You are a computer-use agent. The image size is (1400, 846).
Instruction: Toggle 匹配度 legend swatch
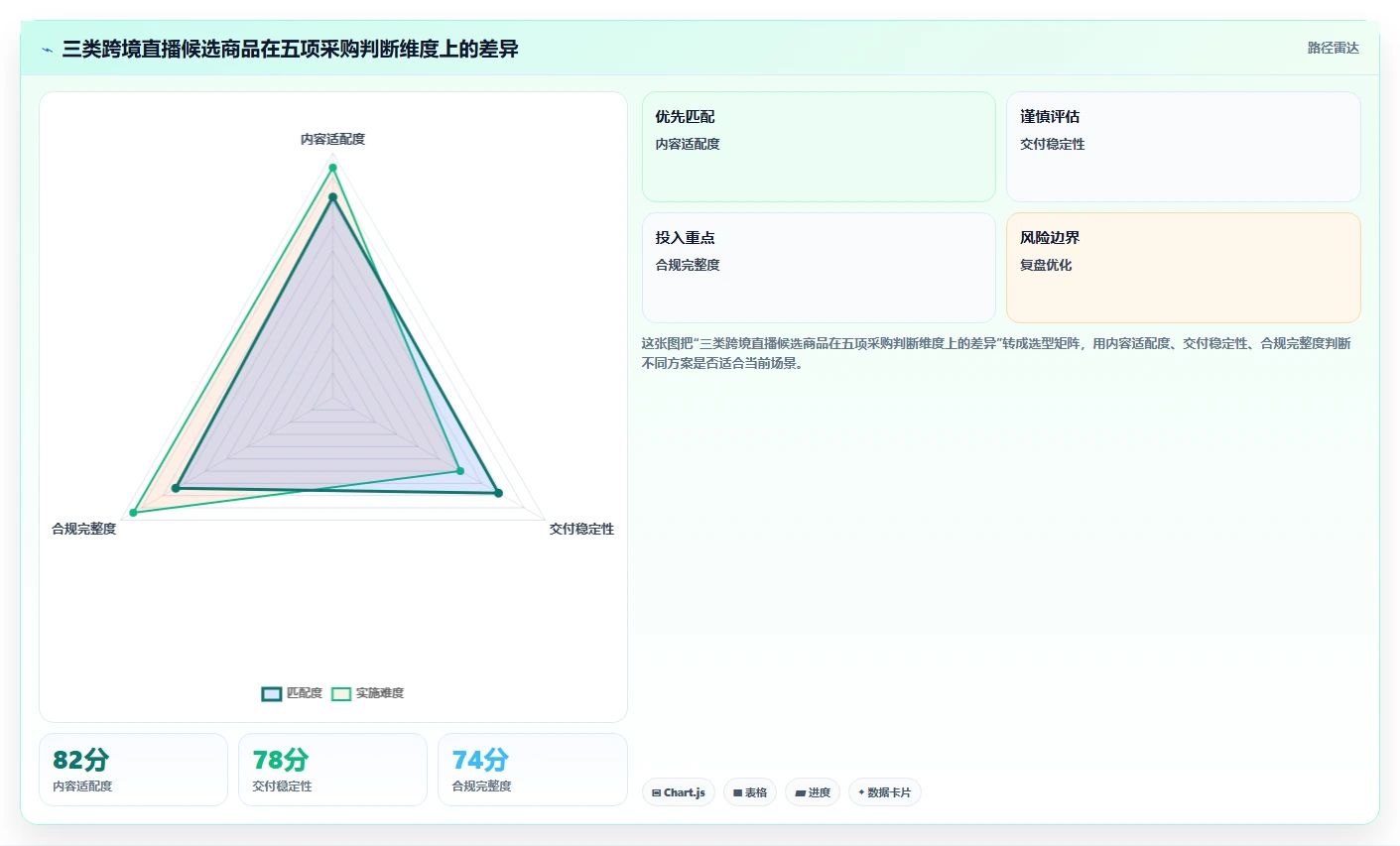tap(272, 693)
